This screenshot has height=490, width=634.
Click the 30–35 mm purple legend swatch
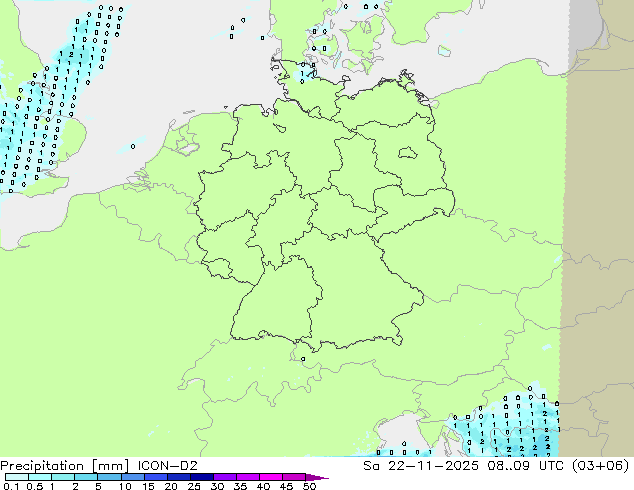(x=225, y=477)
